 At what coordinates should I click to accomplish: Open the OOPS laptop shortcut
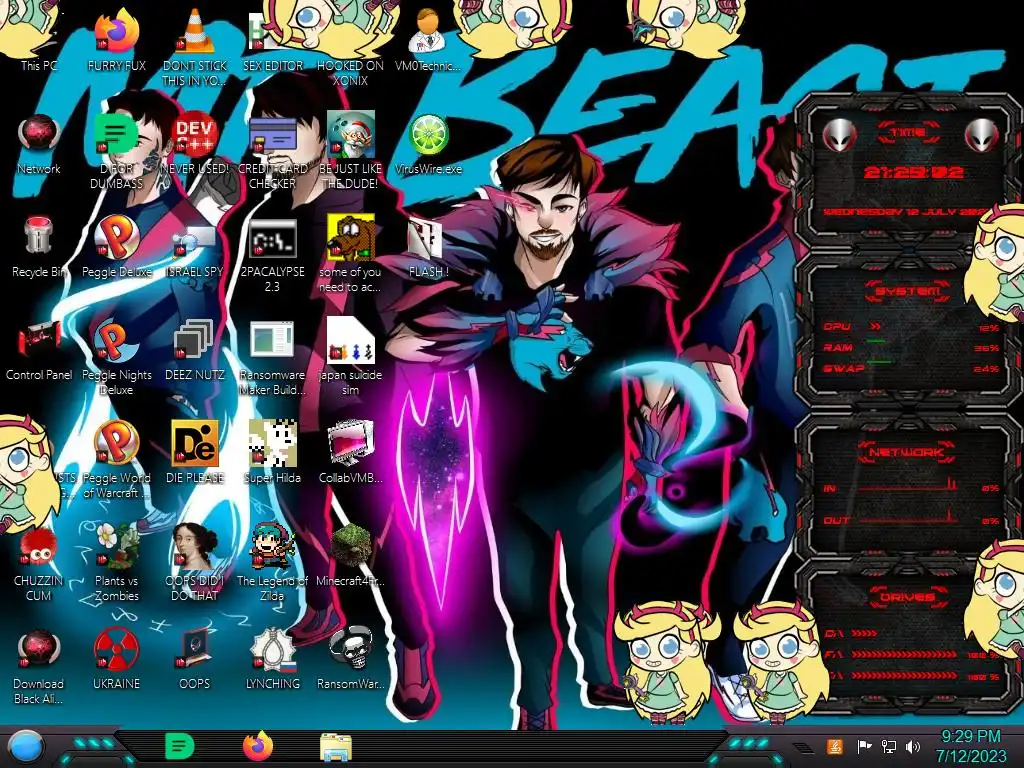tap(195, 658)
